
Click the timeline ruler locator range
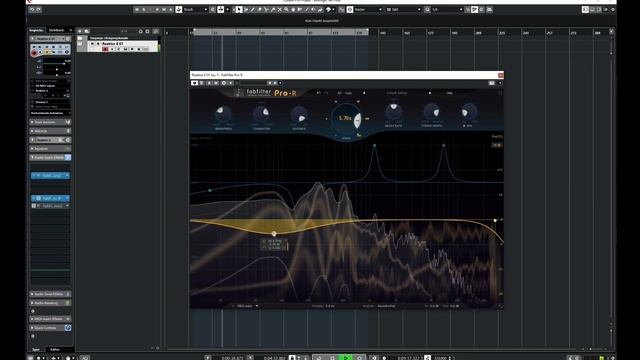pyautogui.click(x=280, y=32)
